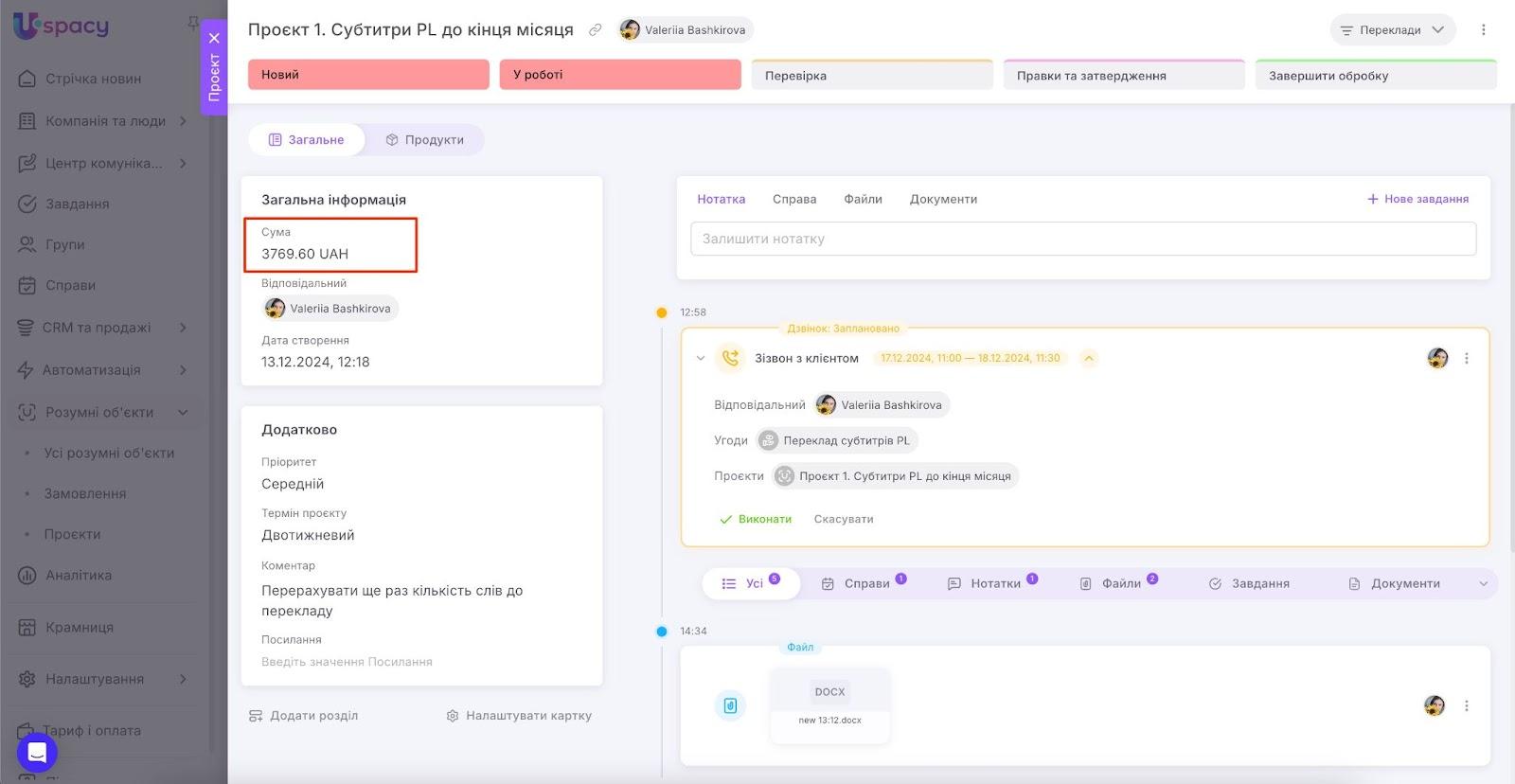Open project options three-dot menu

click(1484, 30)
